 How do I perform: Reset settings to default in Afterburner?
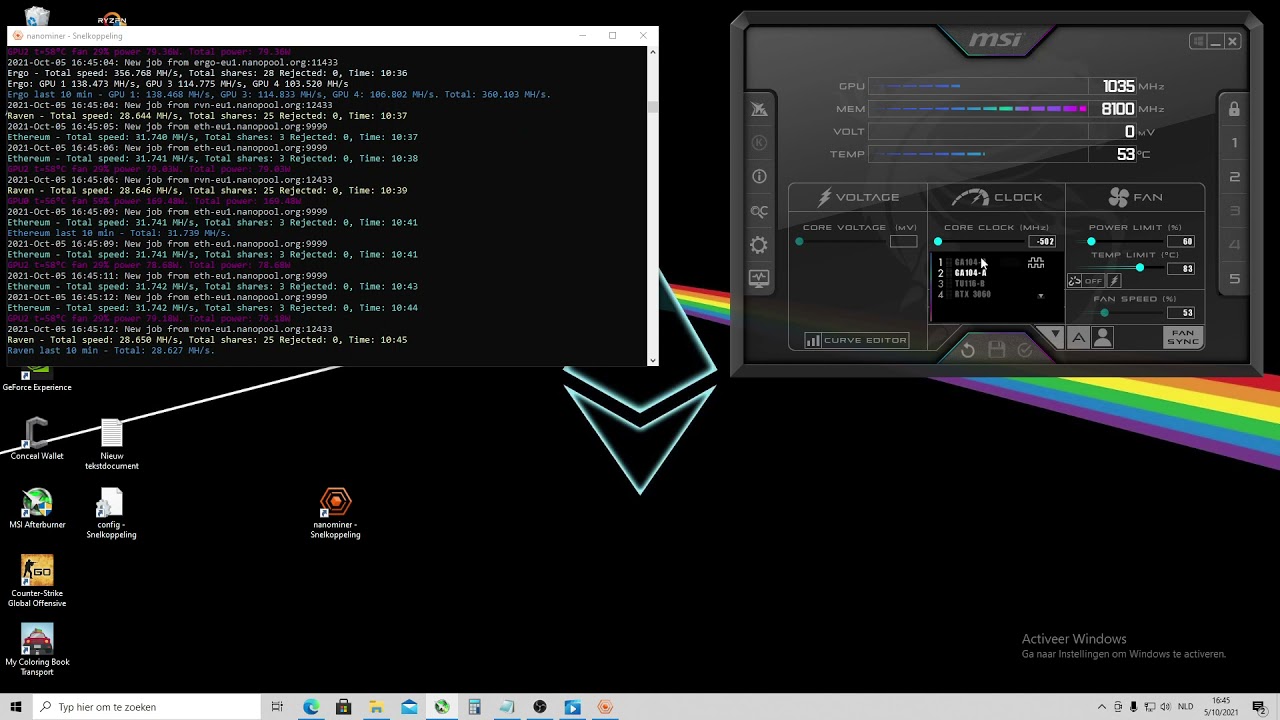tap(967, 350)
